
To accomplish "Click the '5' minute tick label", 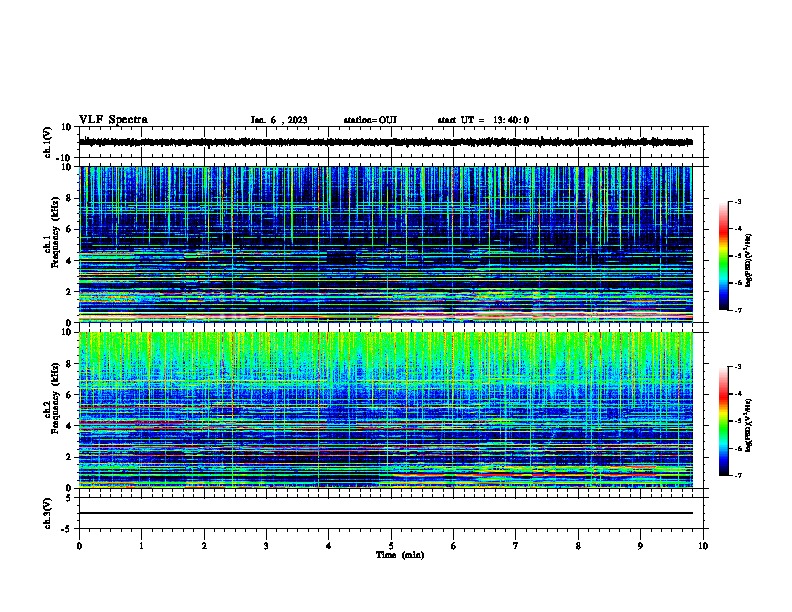I will (391, 546).
